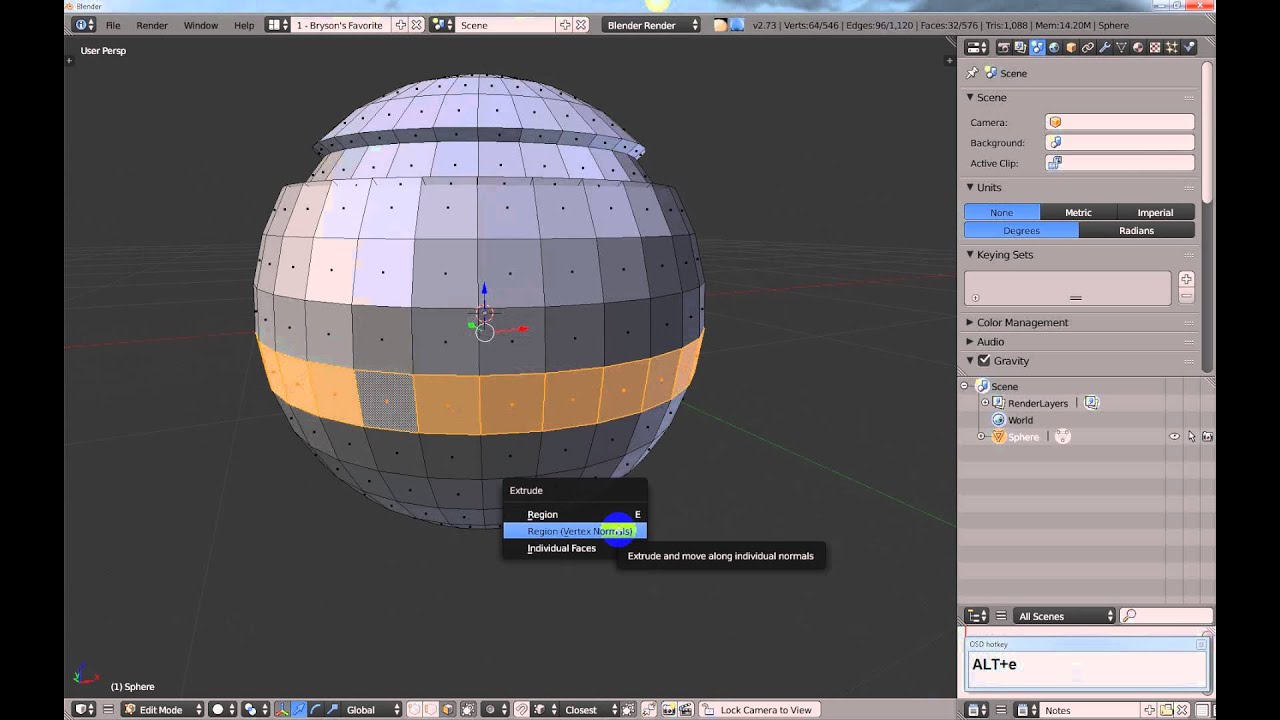The width and height of the screenshot is (1280, 720).
Task: Toggle Sphere visibility eye in outliner
Action: click(1175, 437)
